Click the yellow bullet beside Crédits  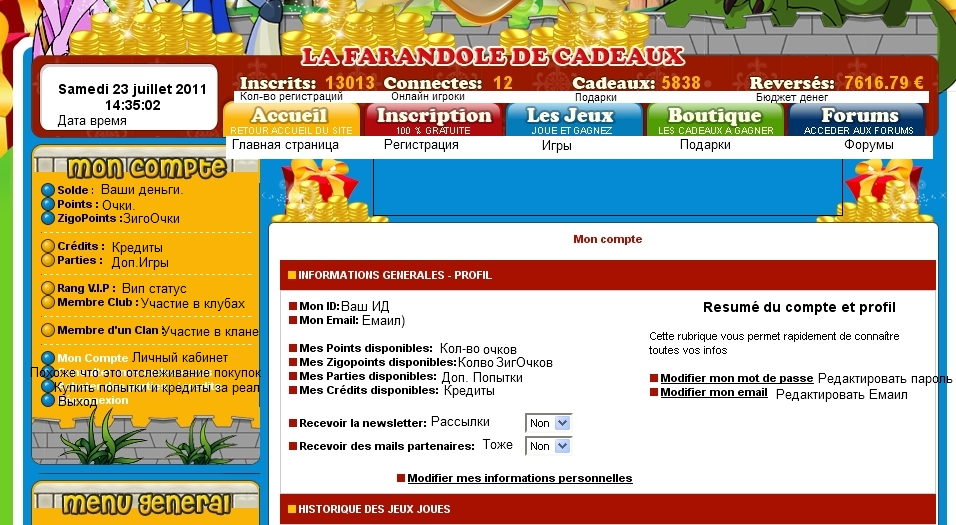[48, 246]
